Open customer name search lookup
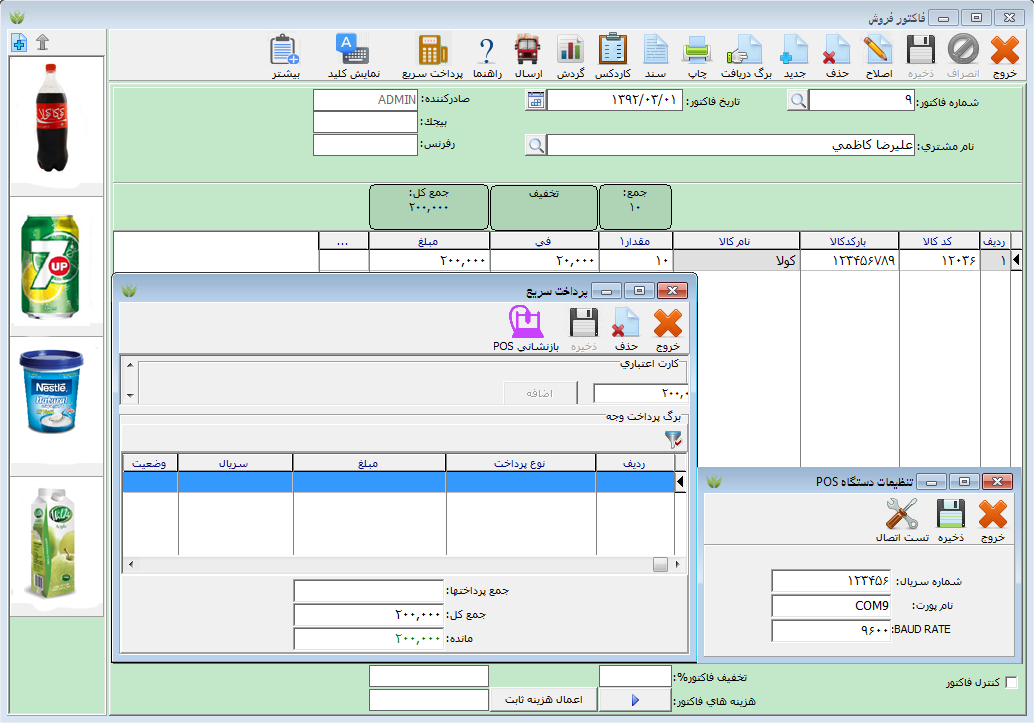Image resolution: width=1034 pixels, height=723 pixels. (x=536, y=146)
